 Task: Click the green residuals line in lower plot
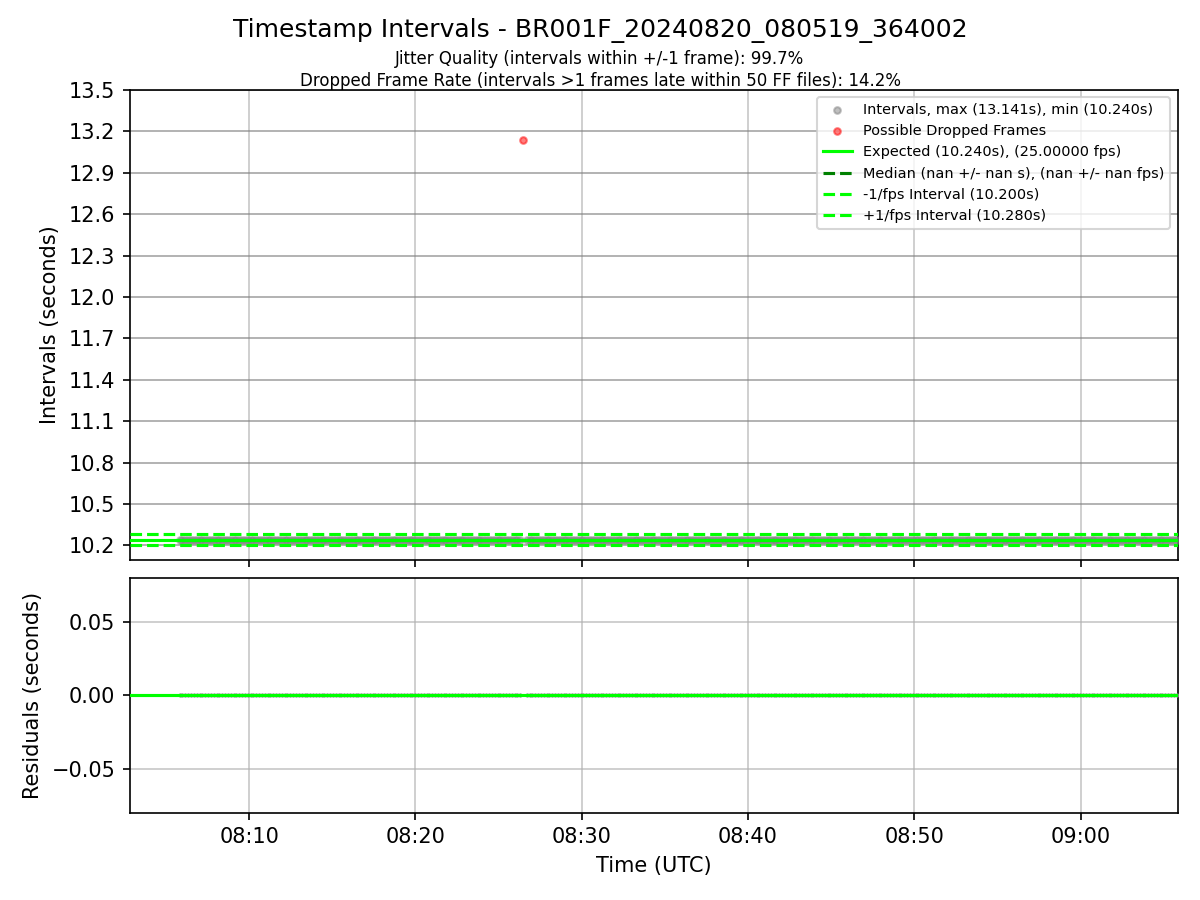pos(654,695)
